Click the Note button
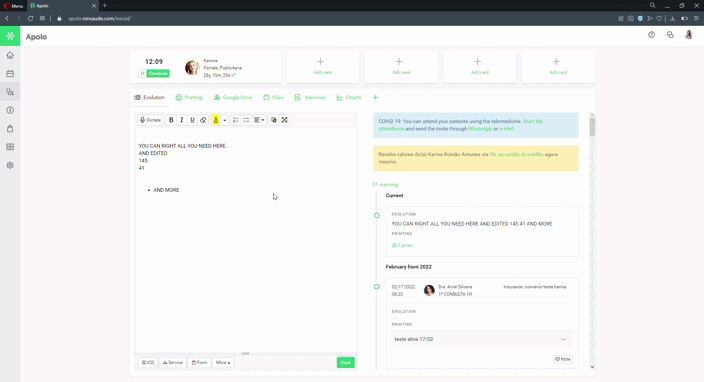Viewport: 704px width, 382px height. click(563, 359)
